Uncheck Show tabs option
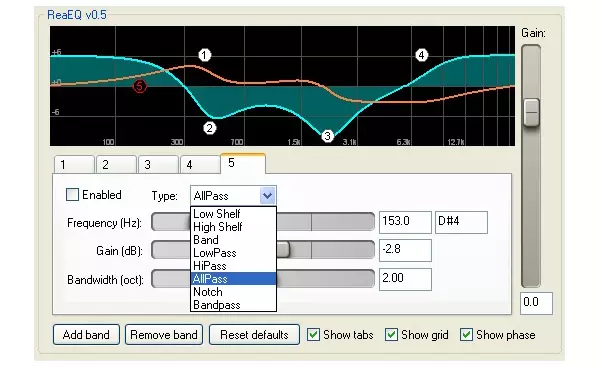Image resolution: width=600 pixels, height=367 pixels. tap(313, 335)
